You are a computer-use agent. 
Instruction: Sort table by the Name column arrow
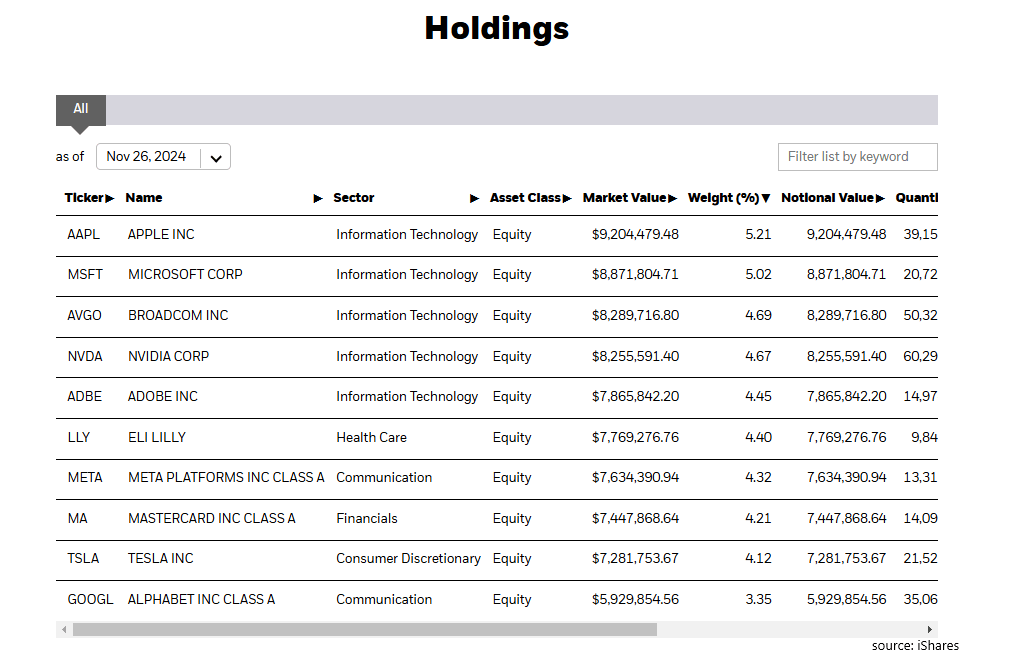coord(317,197)
